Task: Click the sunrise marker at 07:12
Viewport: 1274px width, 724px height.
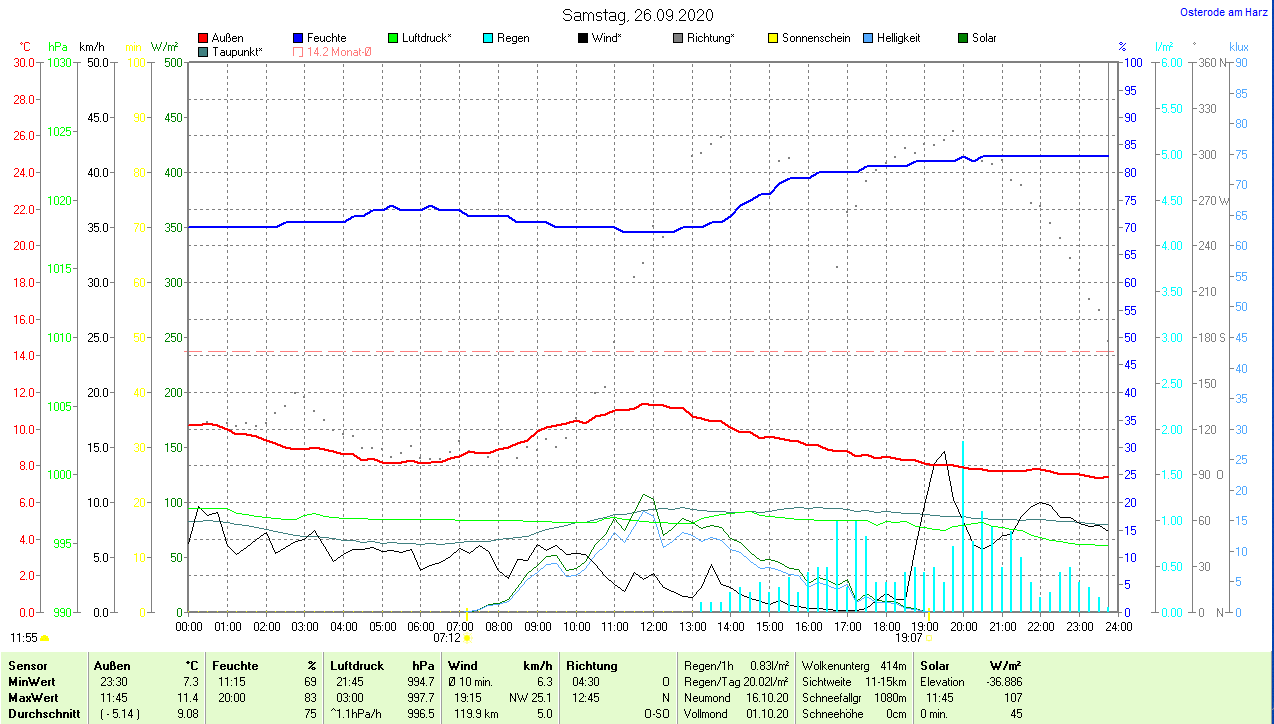Action: pyautogui.click(x=466, y=637)
